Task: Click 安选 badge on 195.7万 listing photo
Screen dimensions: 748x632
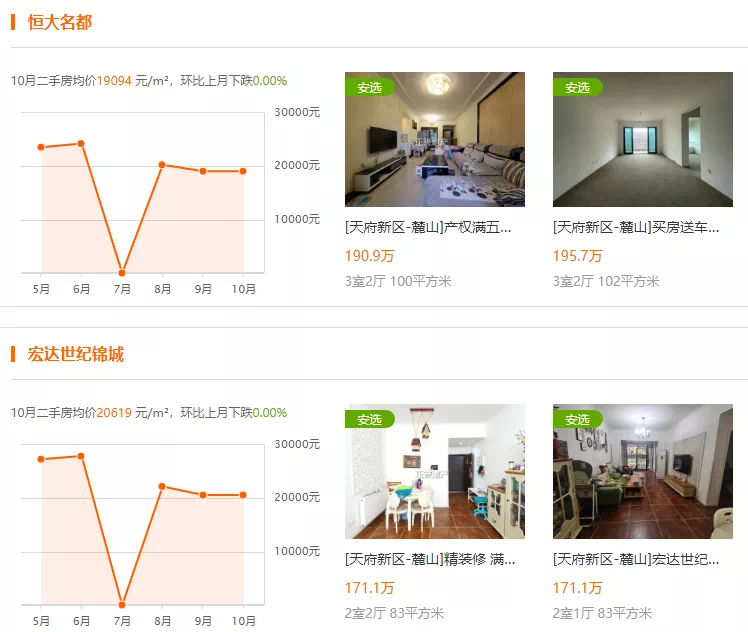Action: click(578, 87)
